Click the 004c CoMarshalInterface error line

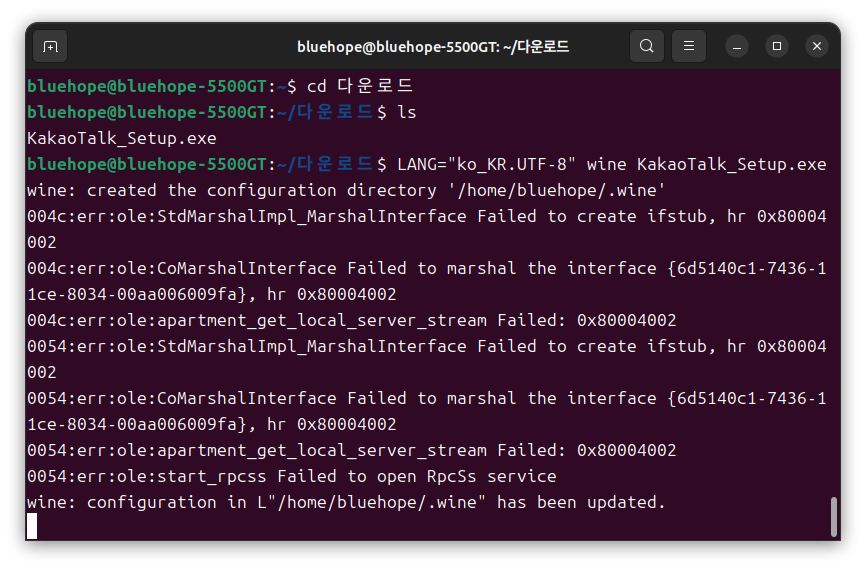(427, 281)
